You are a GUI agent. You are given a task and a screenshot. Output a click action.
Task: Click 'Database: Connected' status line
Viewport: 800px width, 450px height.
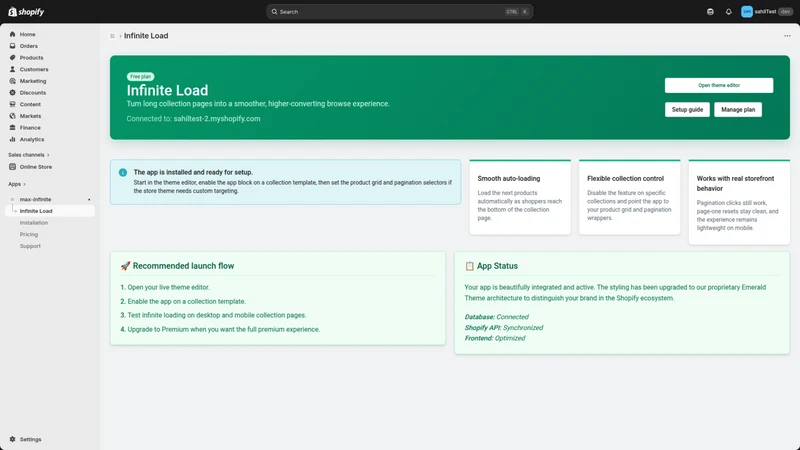coord(496,317)
